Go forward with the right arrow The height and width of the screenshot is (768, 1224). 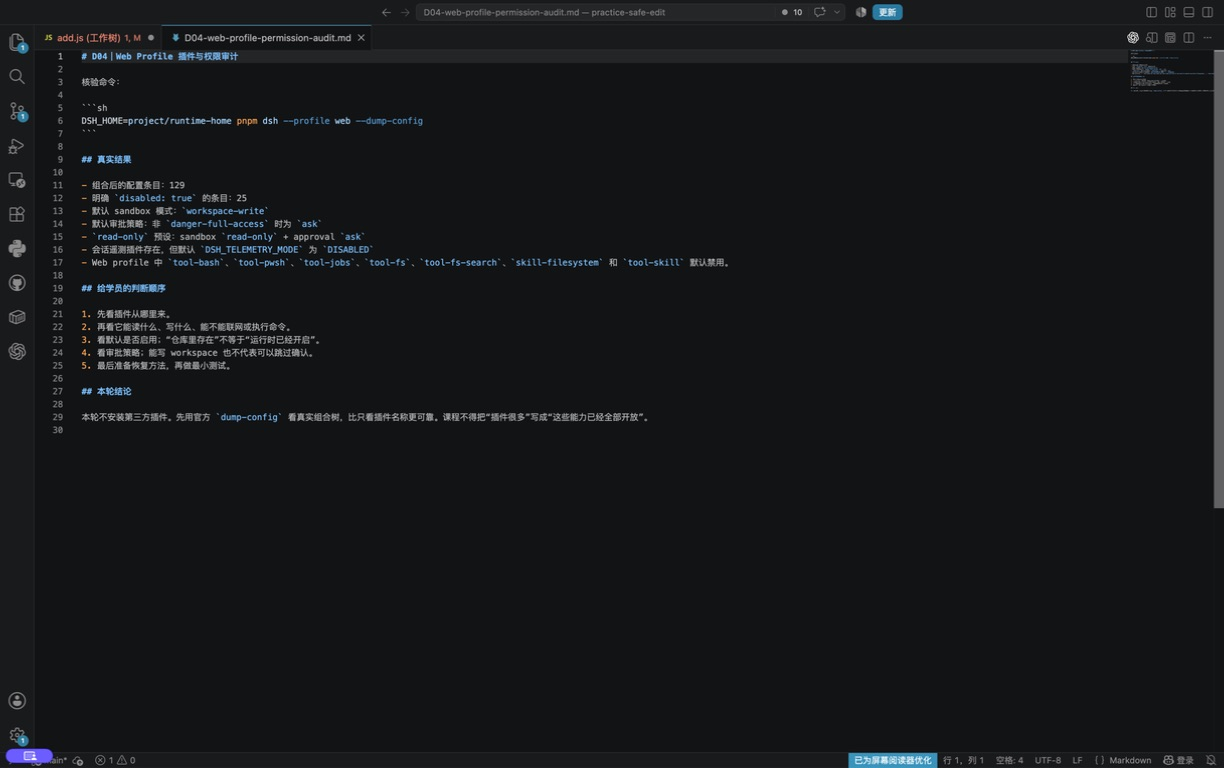405,12
